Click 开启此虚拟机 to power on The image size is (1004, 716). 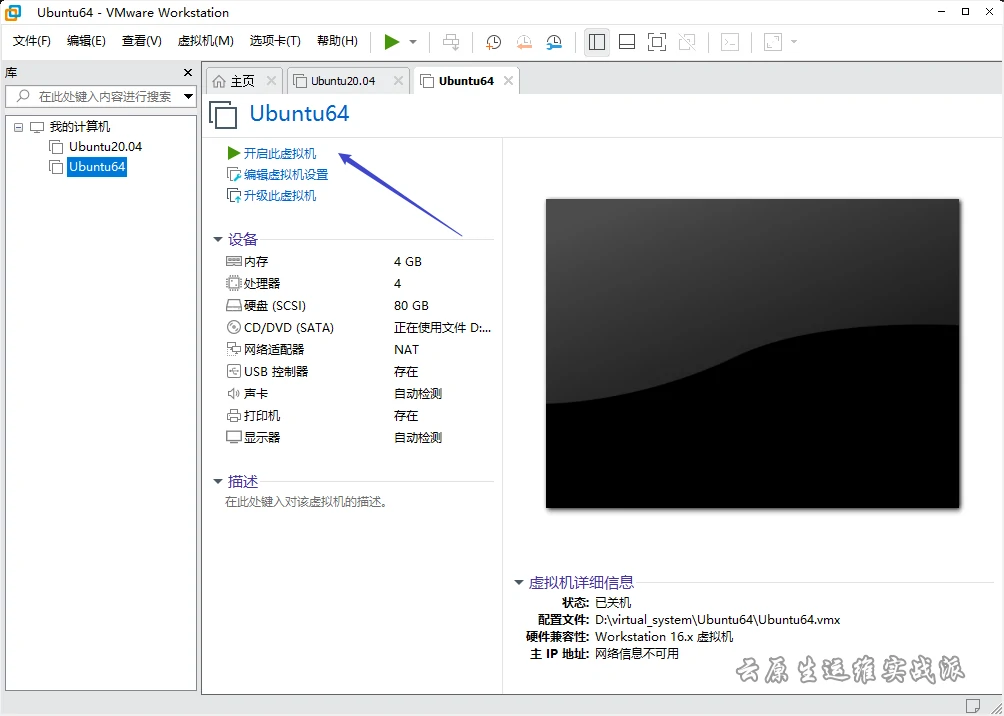point(280,154)
